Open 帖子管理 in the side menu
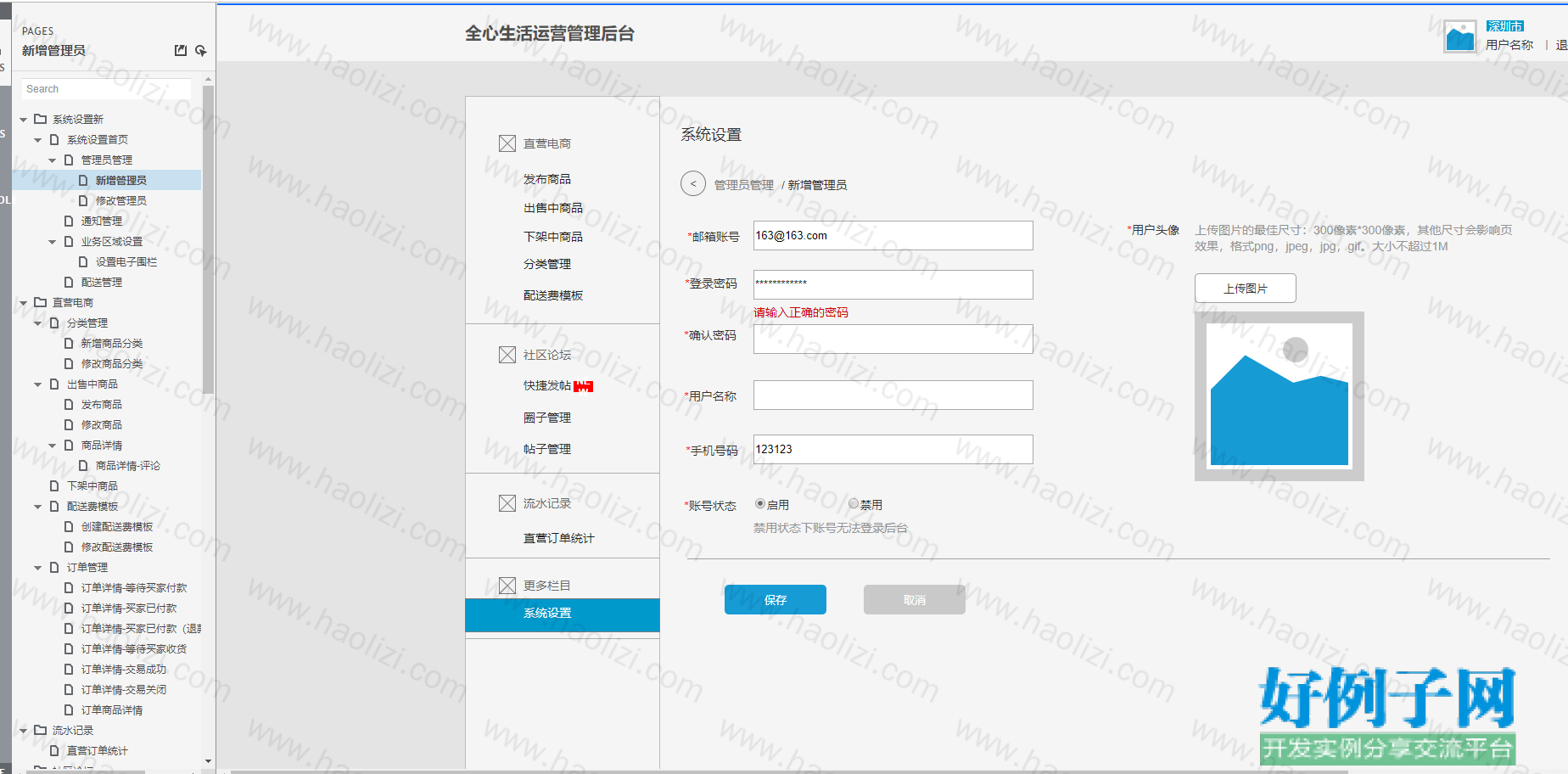The height and width of the screenshot is (774, 1568). (x=547, y=449)
